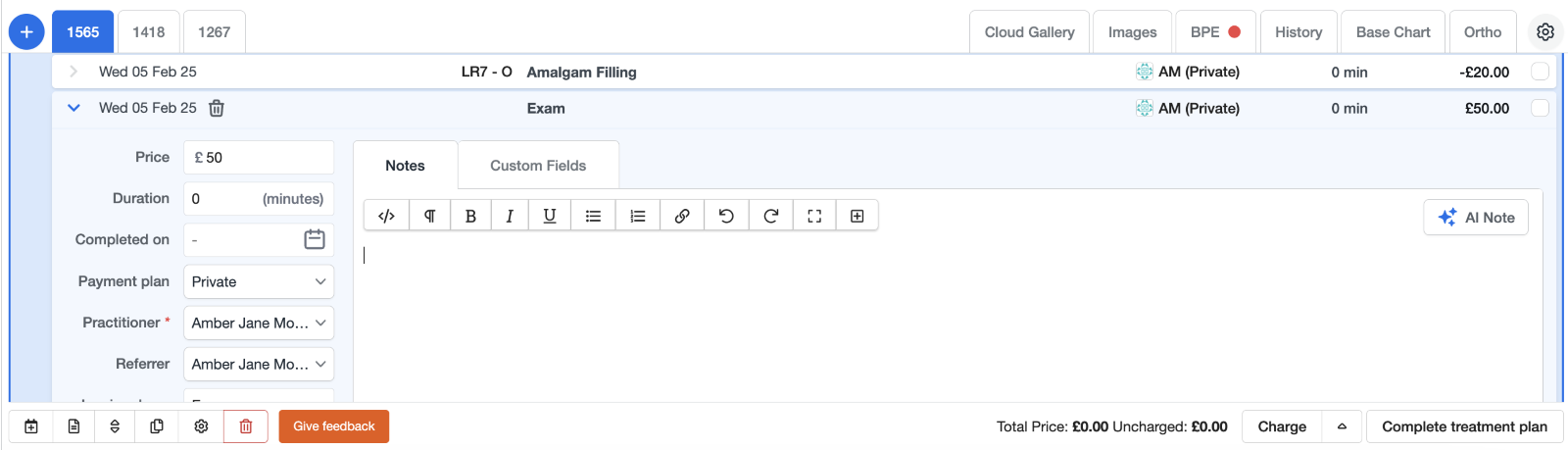Image resolution: width=1568 pixels, height=450 pixels.
Task: Expand the Amalgam Filling row
Action: click(73, 72)
